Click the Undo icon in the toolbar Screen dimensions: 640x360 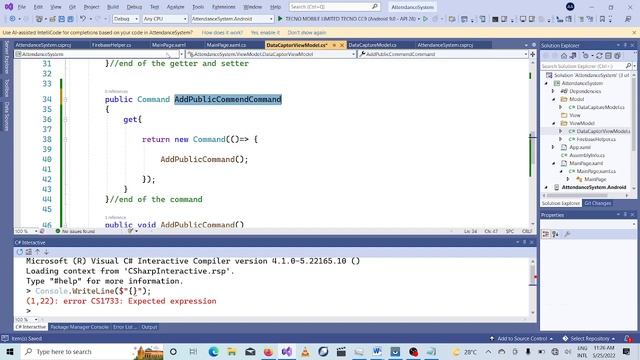click(x=83, y=19)
